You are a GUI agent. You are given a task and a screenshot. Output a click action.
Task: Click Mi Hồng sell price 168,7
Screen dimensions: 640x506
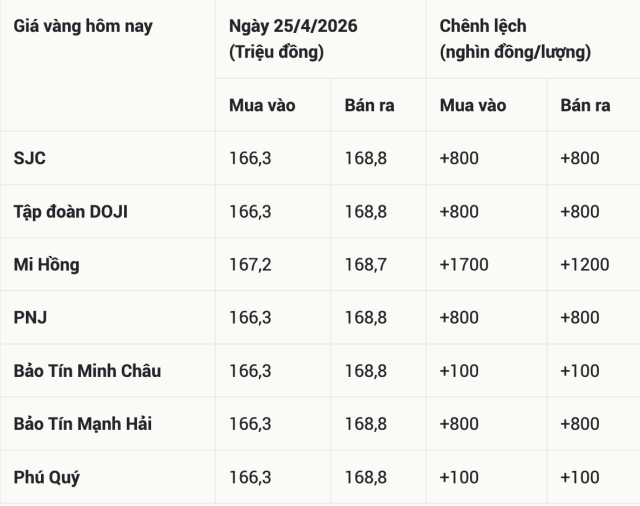click(x=364, y=265)
